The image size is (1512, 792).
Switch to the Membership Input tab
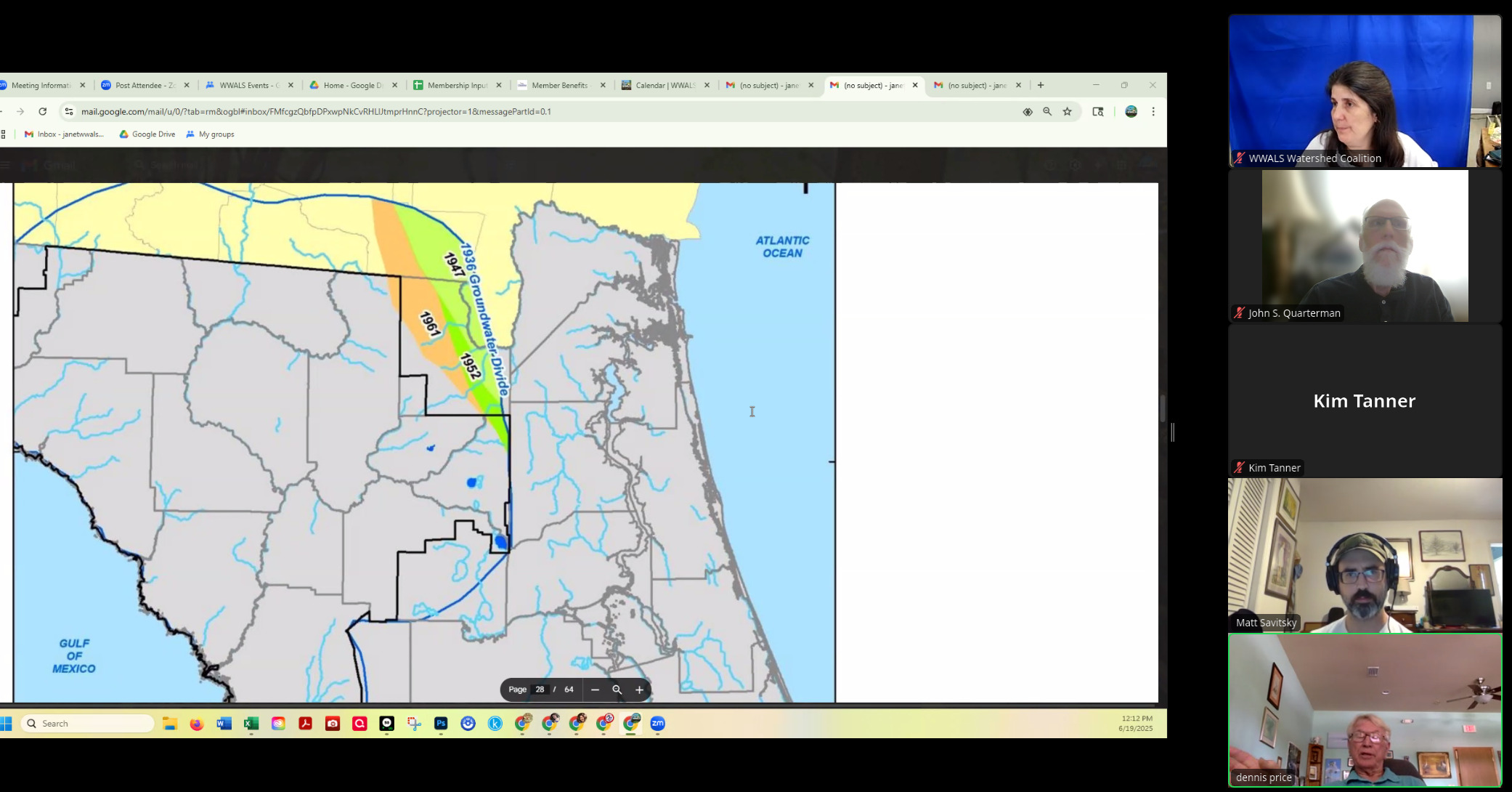point(457,85)
